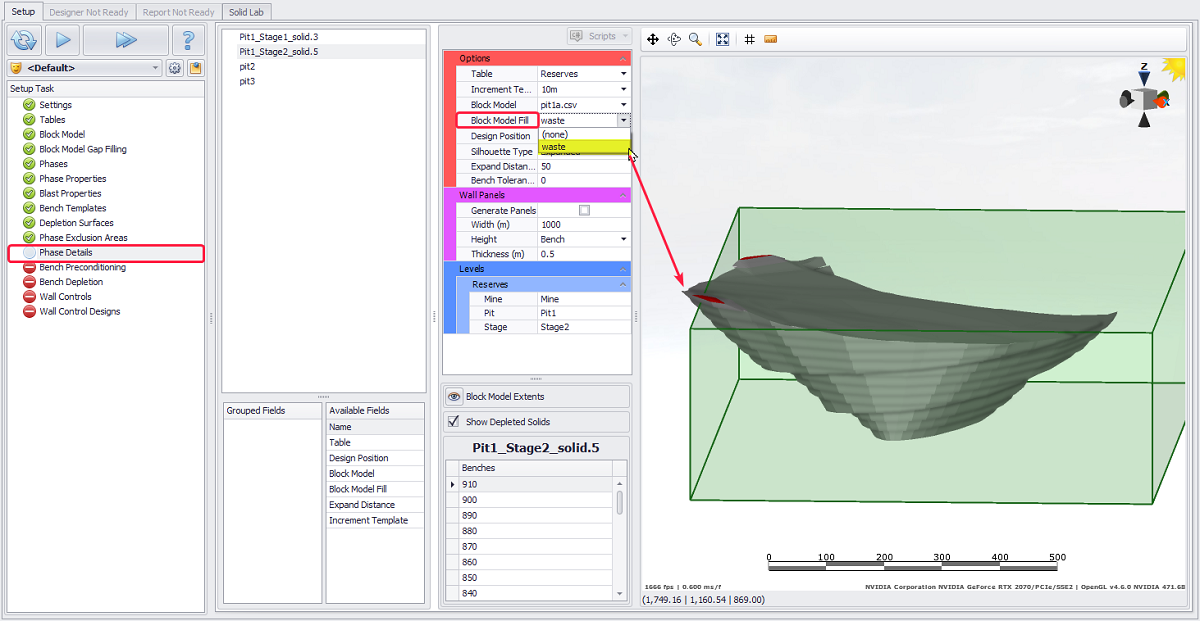The width and height of the screenshot is (1200, 621).
Task: Click the refresh arrows icon button
Action: tap(23, 40)
